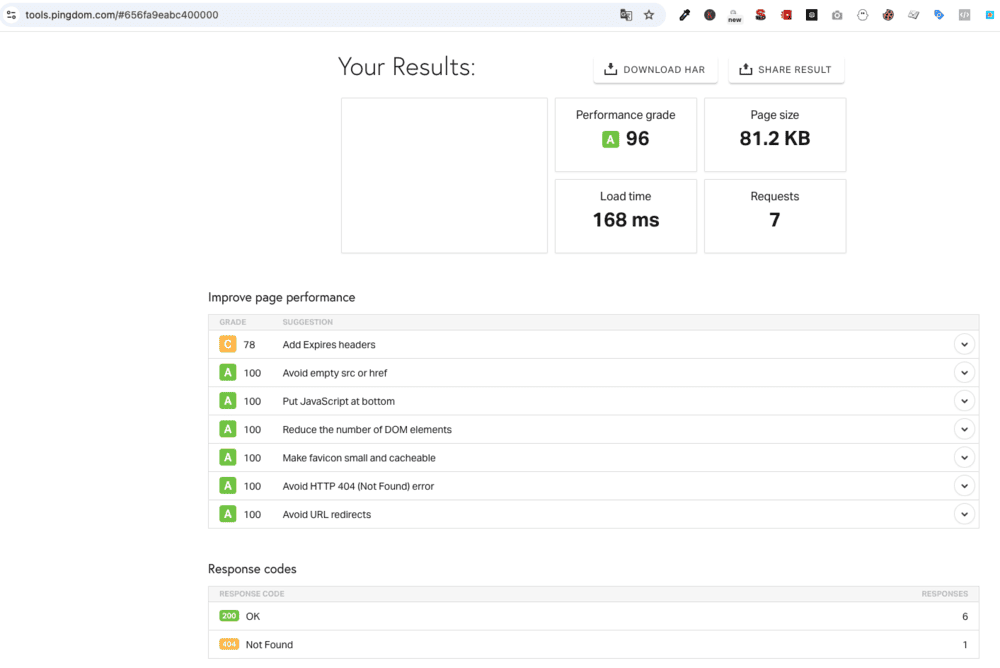Expand Avoid empty src or href row
This screenshot has height=668, width=1000.
pos(964,373)
